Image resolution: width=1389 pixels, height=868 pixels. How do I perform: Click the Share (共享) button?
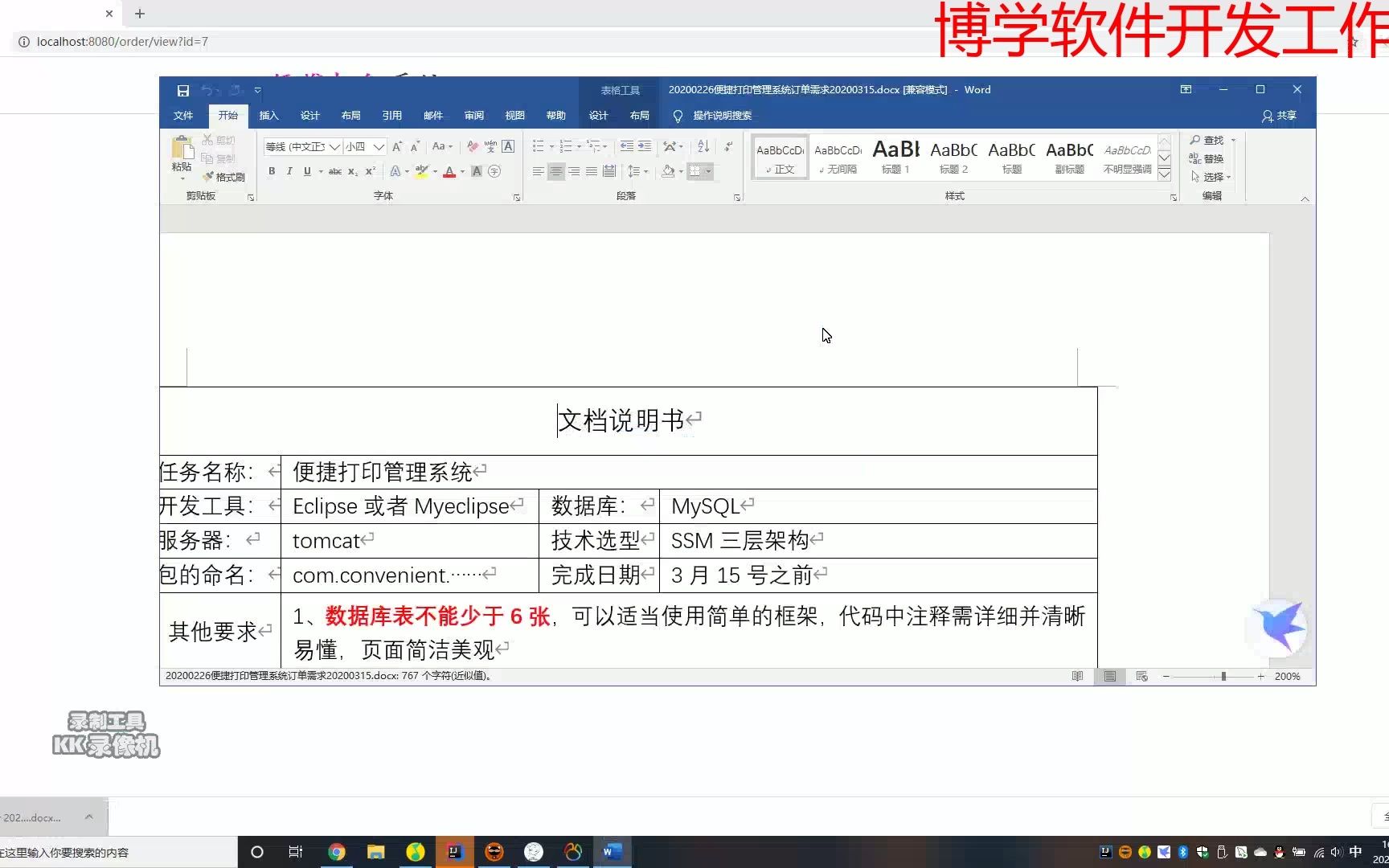(1279, 116)
